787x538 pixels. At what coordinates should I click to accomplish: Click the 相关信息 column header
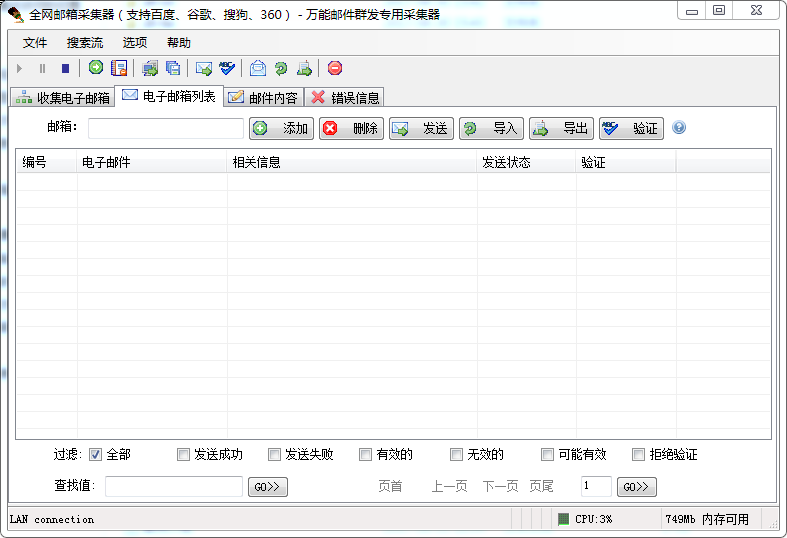click(351, 162)
